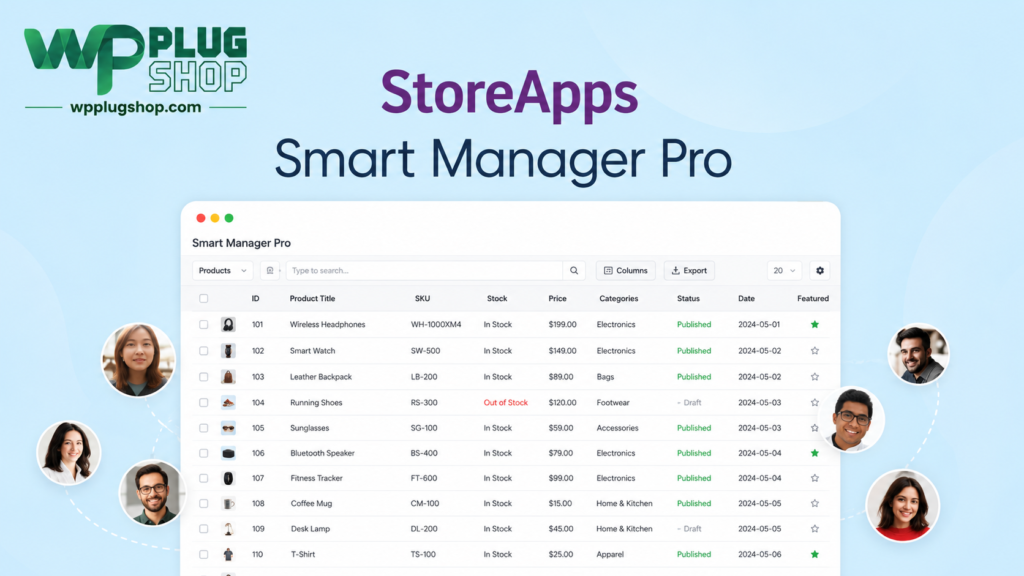Click T-Shirt product thumbnail

coord(228,554)
